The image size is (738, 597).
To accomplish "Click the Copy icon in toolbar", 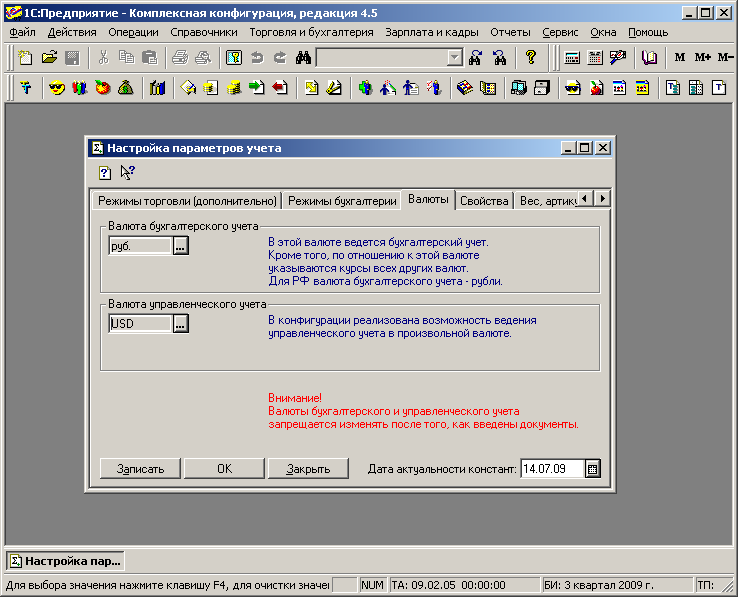I will click(126, 57).
